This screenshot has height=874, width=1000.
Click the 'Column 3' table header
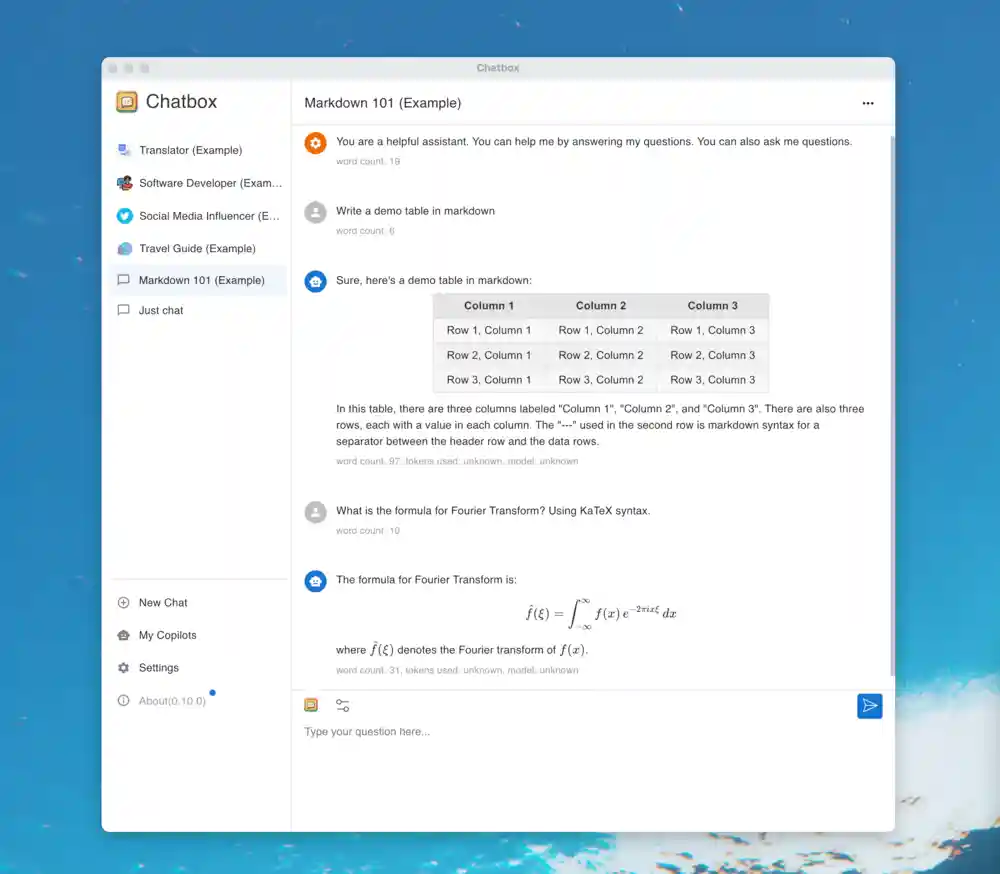click(x=712, y=306)
